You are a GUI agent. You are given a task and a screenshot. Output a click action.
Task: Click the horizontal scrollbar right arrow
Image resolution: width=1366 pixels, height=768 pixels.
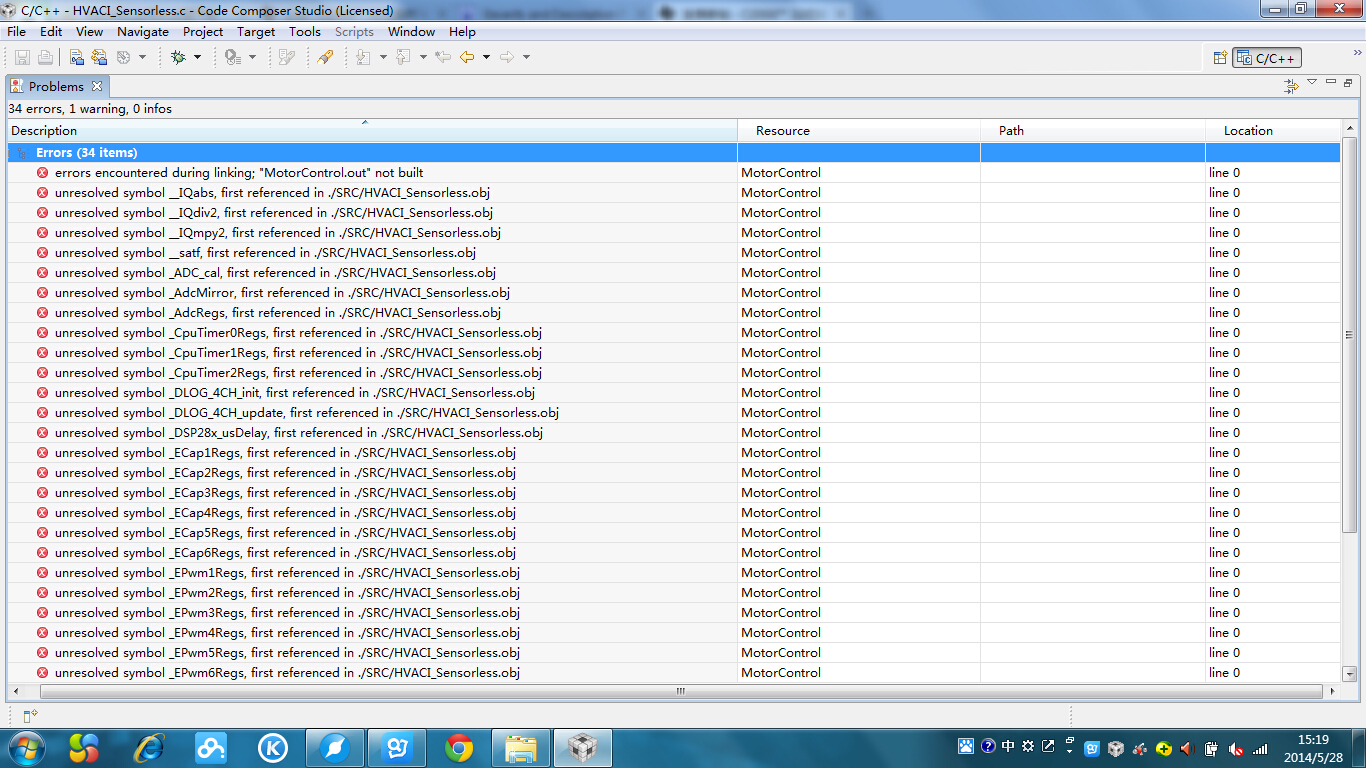pyautogui.click(x=1332, y=691)
